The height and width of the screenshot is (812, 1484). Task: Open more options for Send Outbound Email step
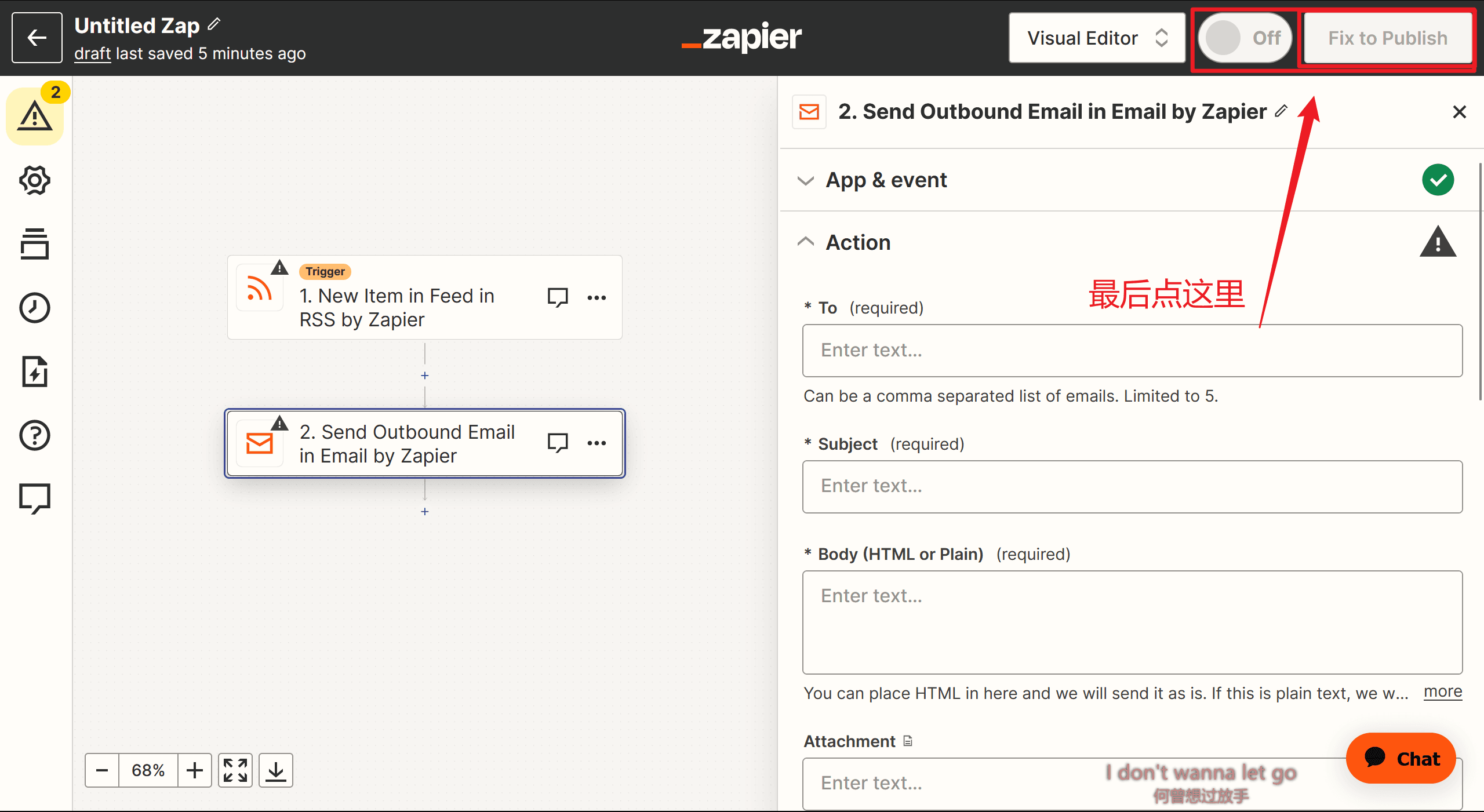click(596, 443)
